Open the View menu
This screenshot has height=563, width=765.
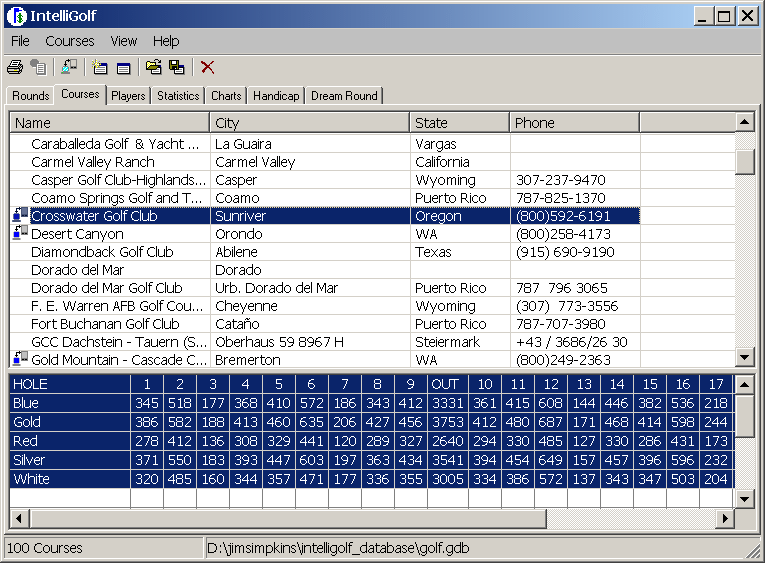click(123, 41)
